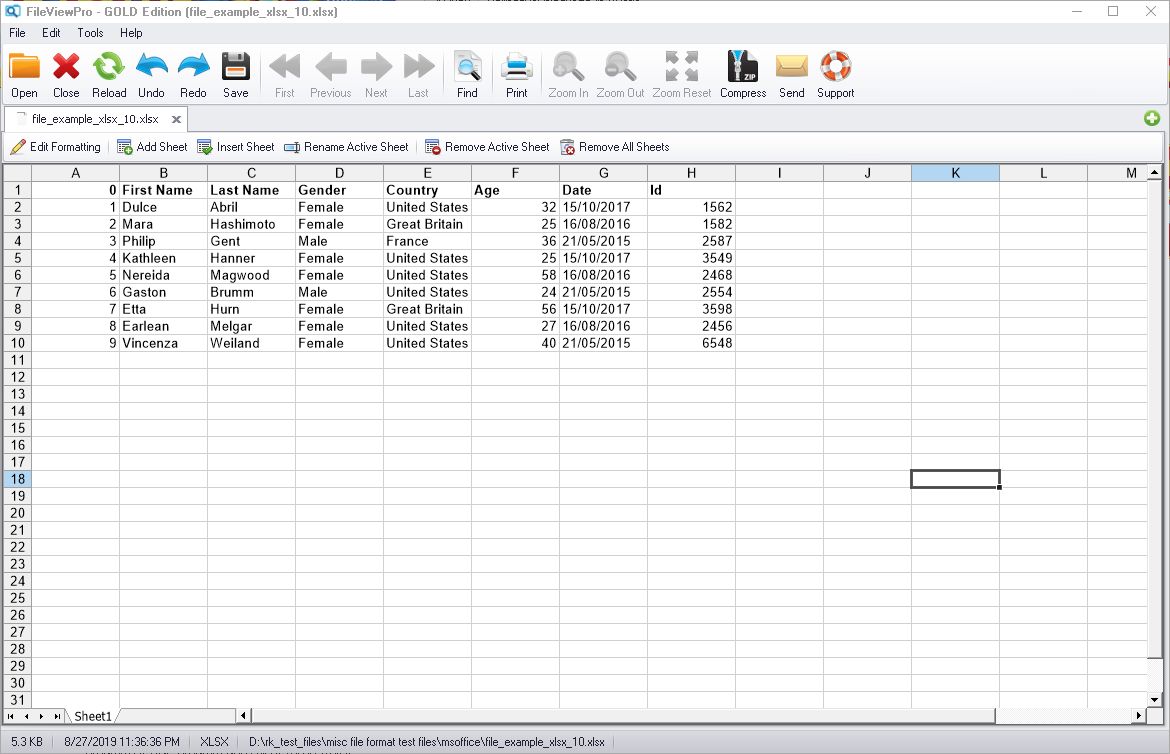Image resolution: width=1170 pixels, height=754 pixels.
Task: Add a new document tab with the green plus
Action: (1152, 117)
